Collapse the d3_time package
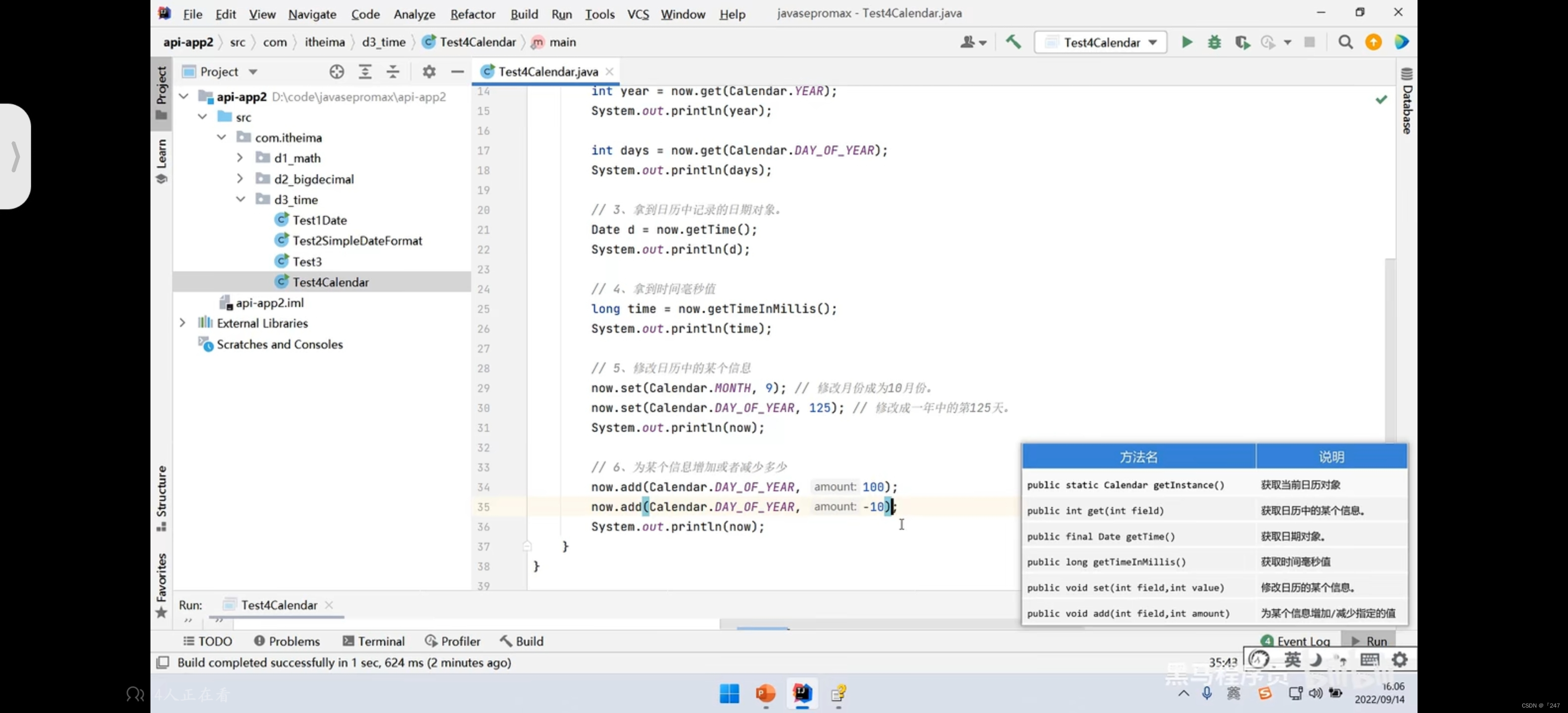Viewport: 1568px width, 713px height. (241, 199)
